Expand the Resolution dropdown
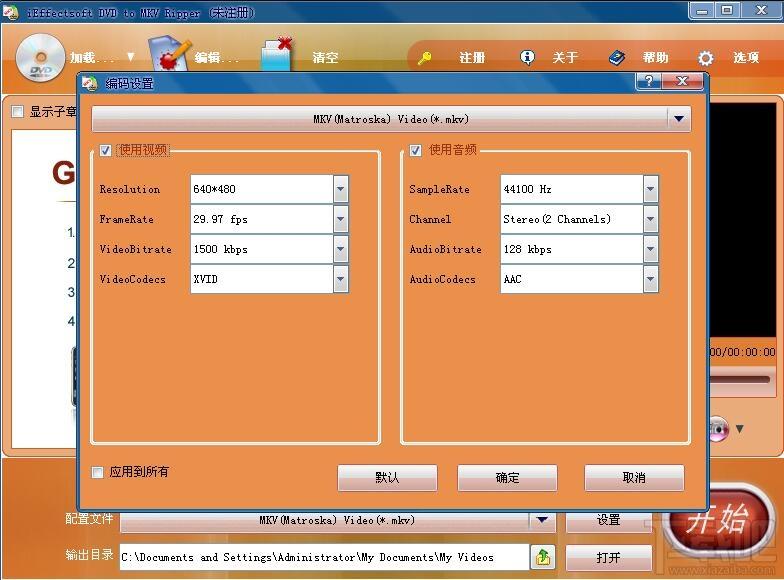This screenshot has height=580, width=784. click(x=341, y=189)
